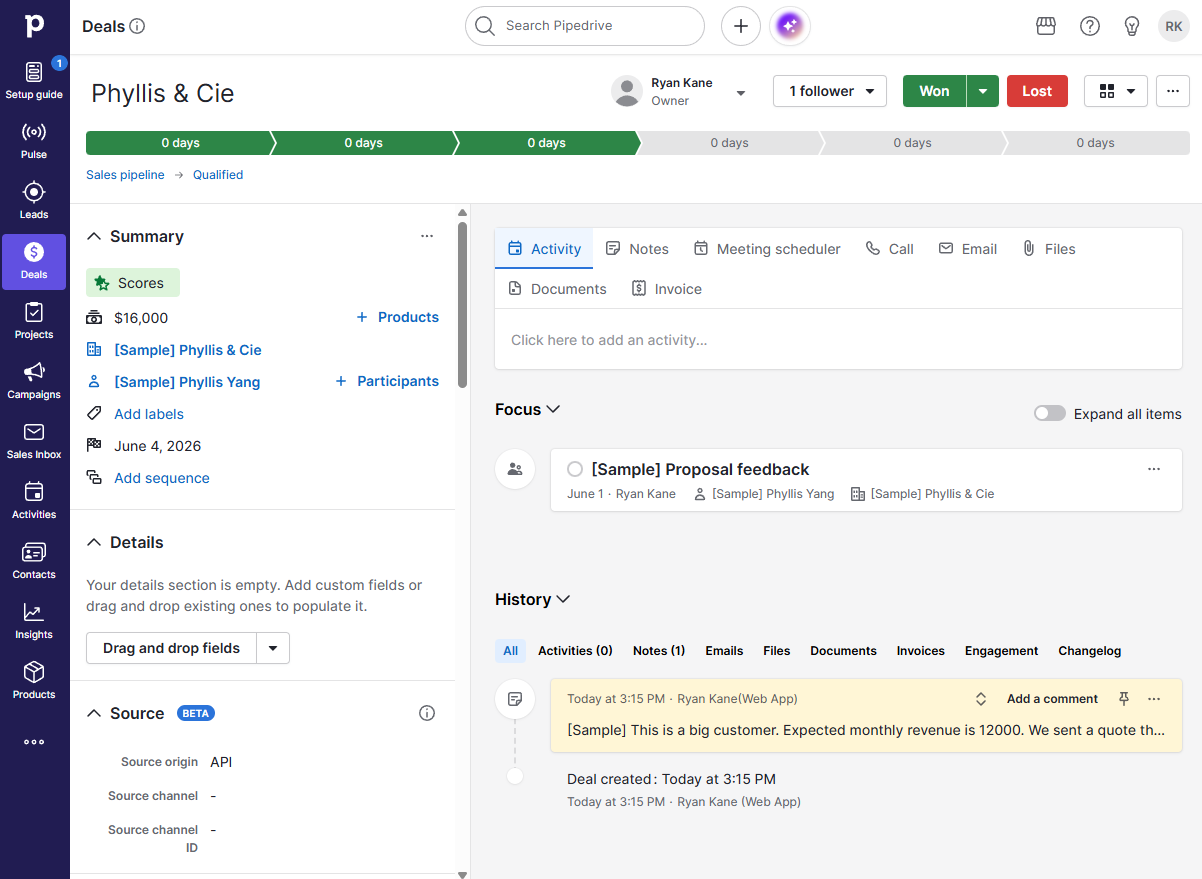This screenshot has width=1202, height=879.
Task: Switch to Meeting scheduler tab
Action: [x=767, y=249]
